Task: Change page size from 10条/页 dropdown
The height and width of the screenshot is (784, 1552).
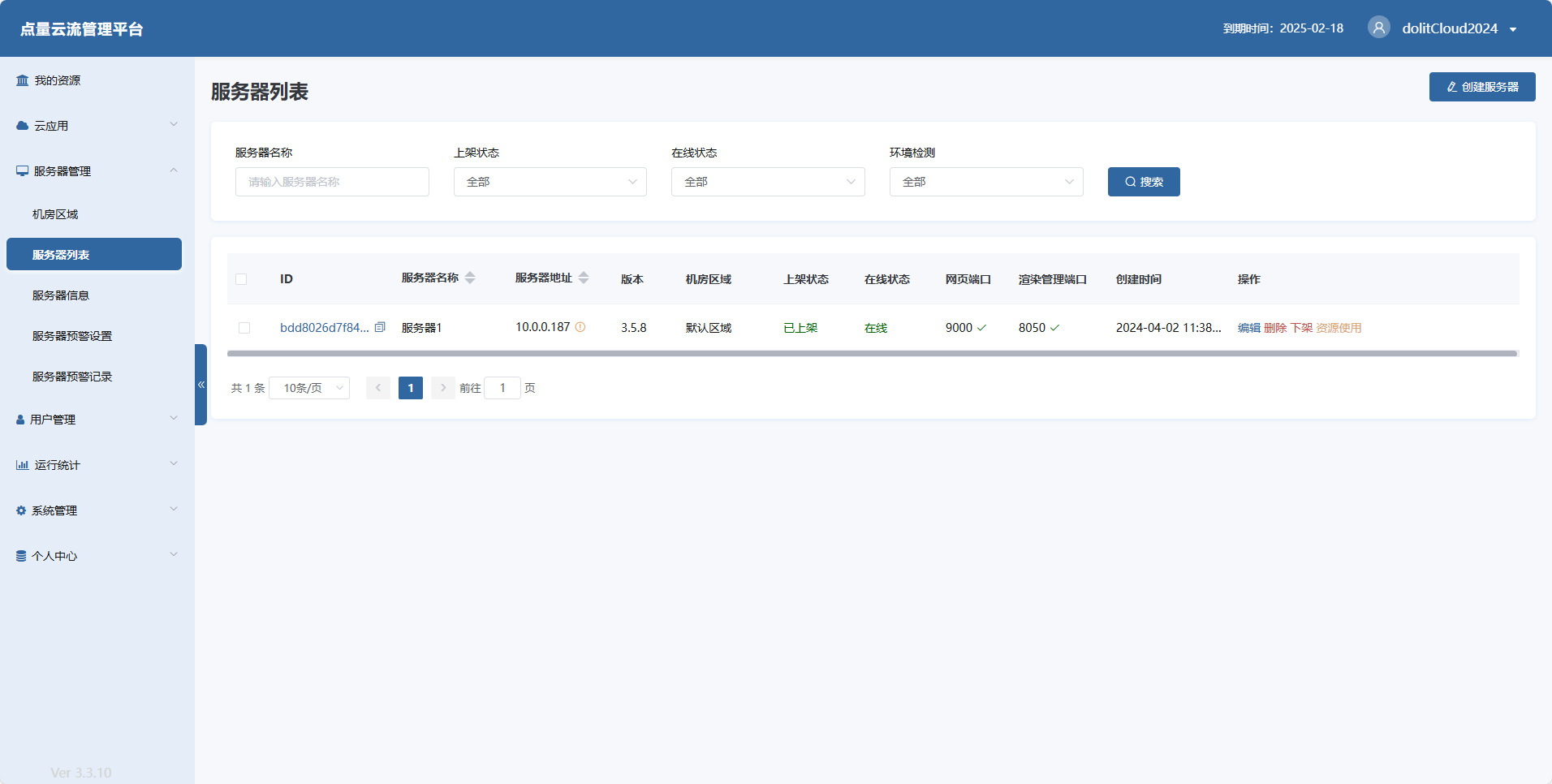Action: tap(309, 388)
